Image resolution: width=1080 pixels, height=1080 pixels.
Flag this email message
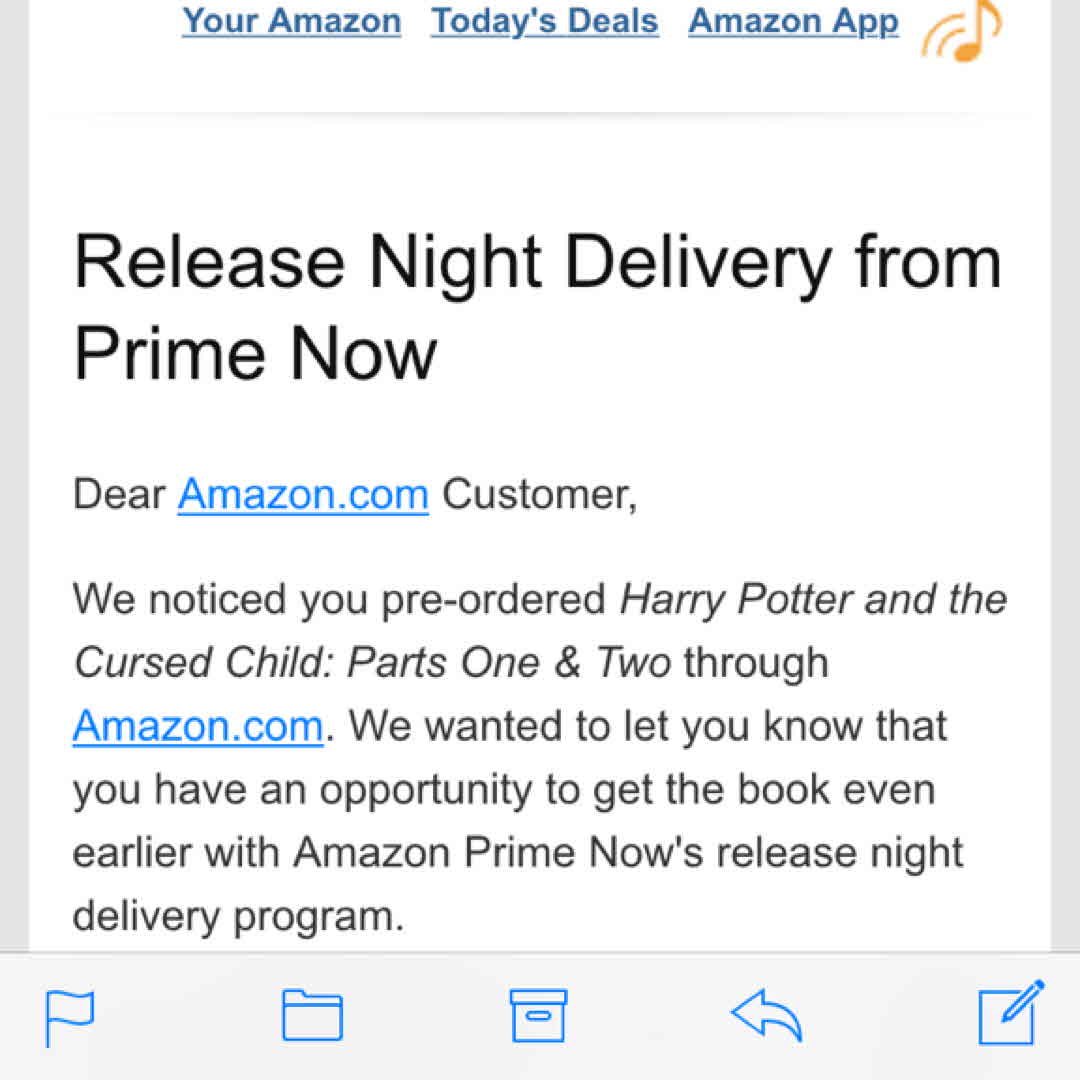(70, 1017)
